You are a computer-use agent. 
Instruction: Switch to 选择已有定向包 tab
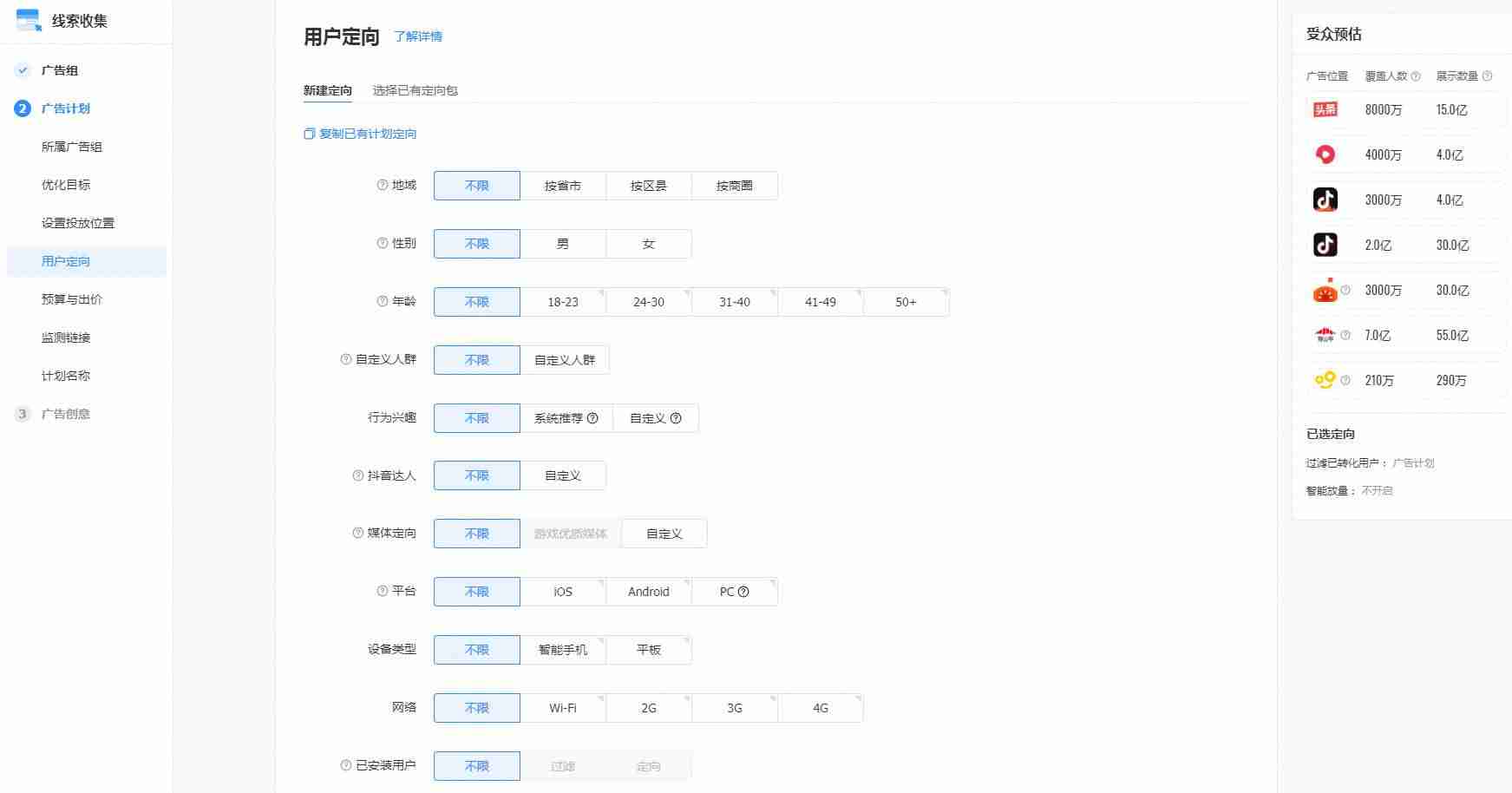pos(415,90)
